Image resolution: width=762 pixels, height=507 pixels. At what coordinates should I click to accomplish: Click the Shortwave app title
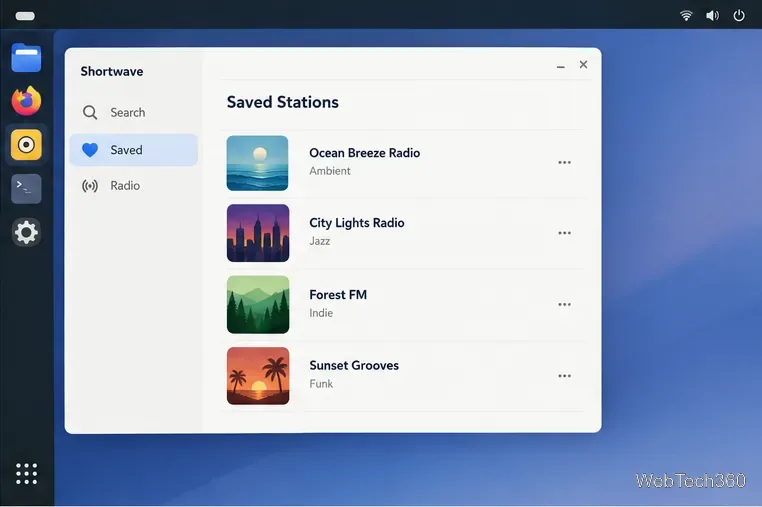tap(112, 71)
